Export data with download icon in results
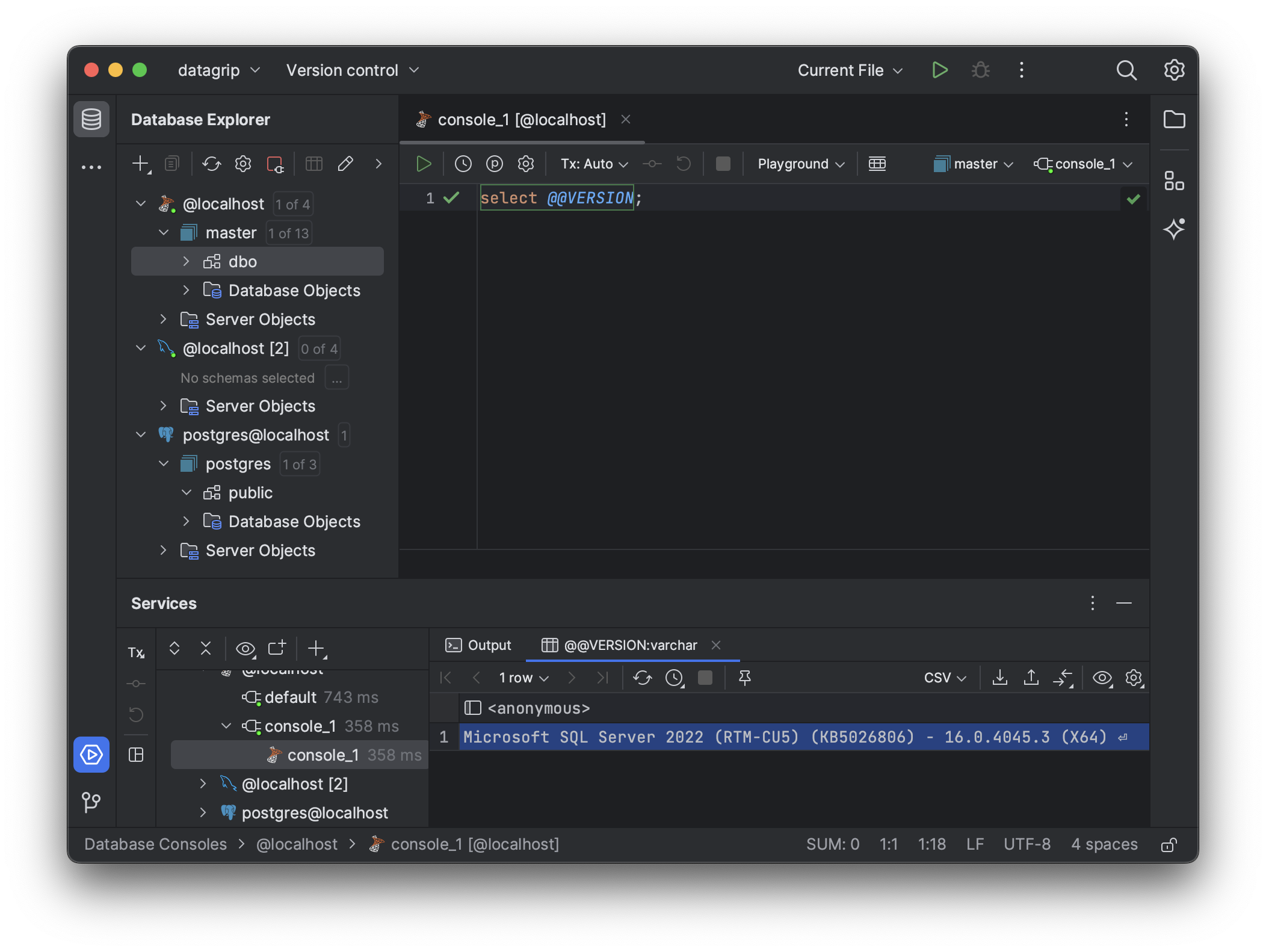1266x952 pixels. (1000, 678)
